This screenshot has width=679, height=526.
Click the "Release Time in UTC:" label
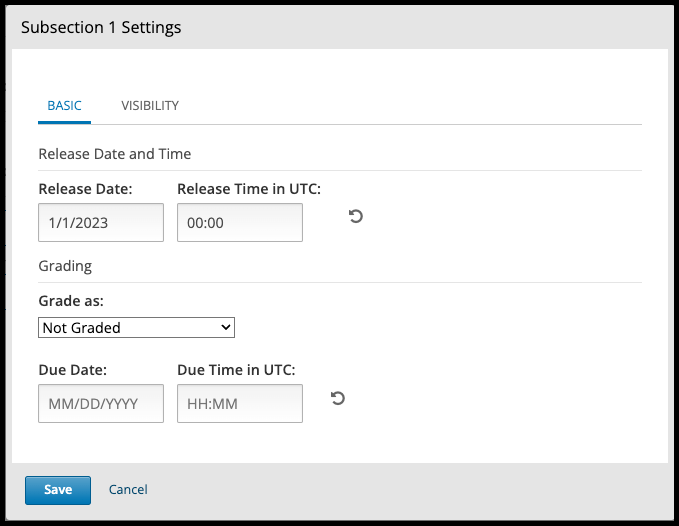[249, 188]
